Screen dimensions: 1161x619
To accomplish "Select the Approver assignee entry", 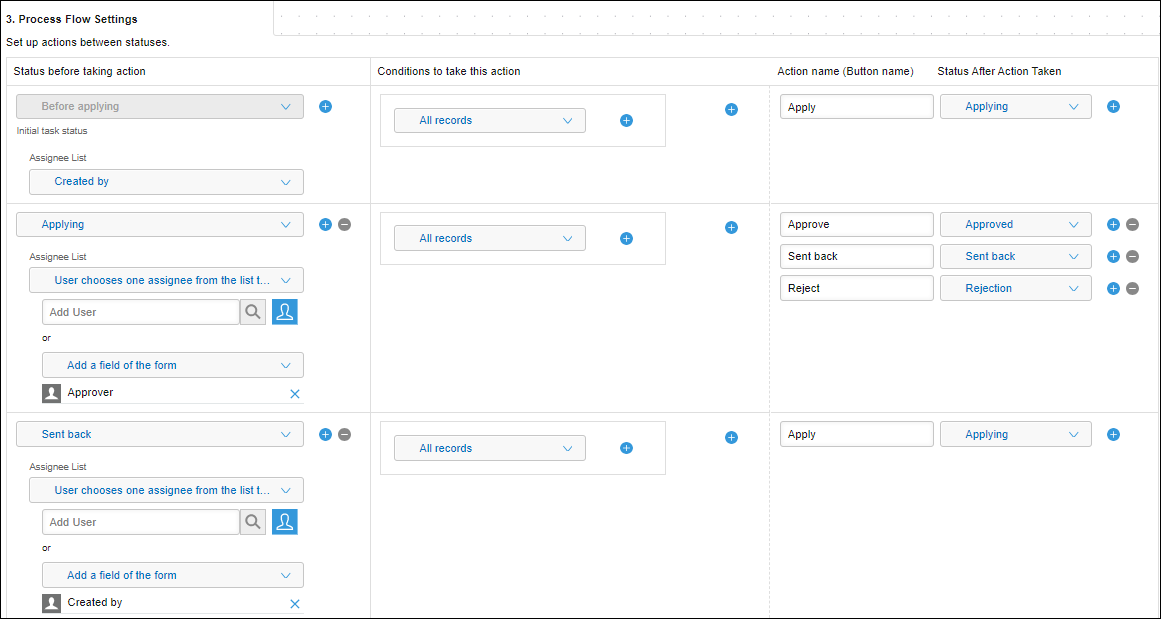I will click(x=173, y=393).
